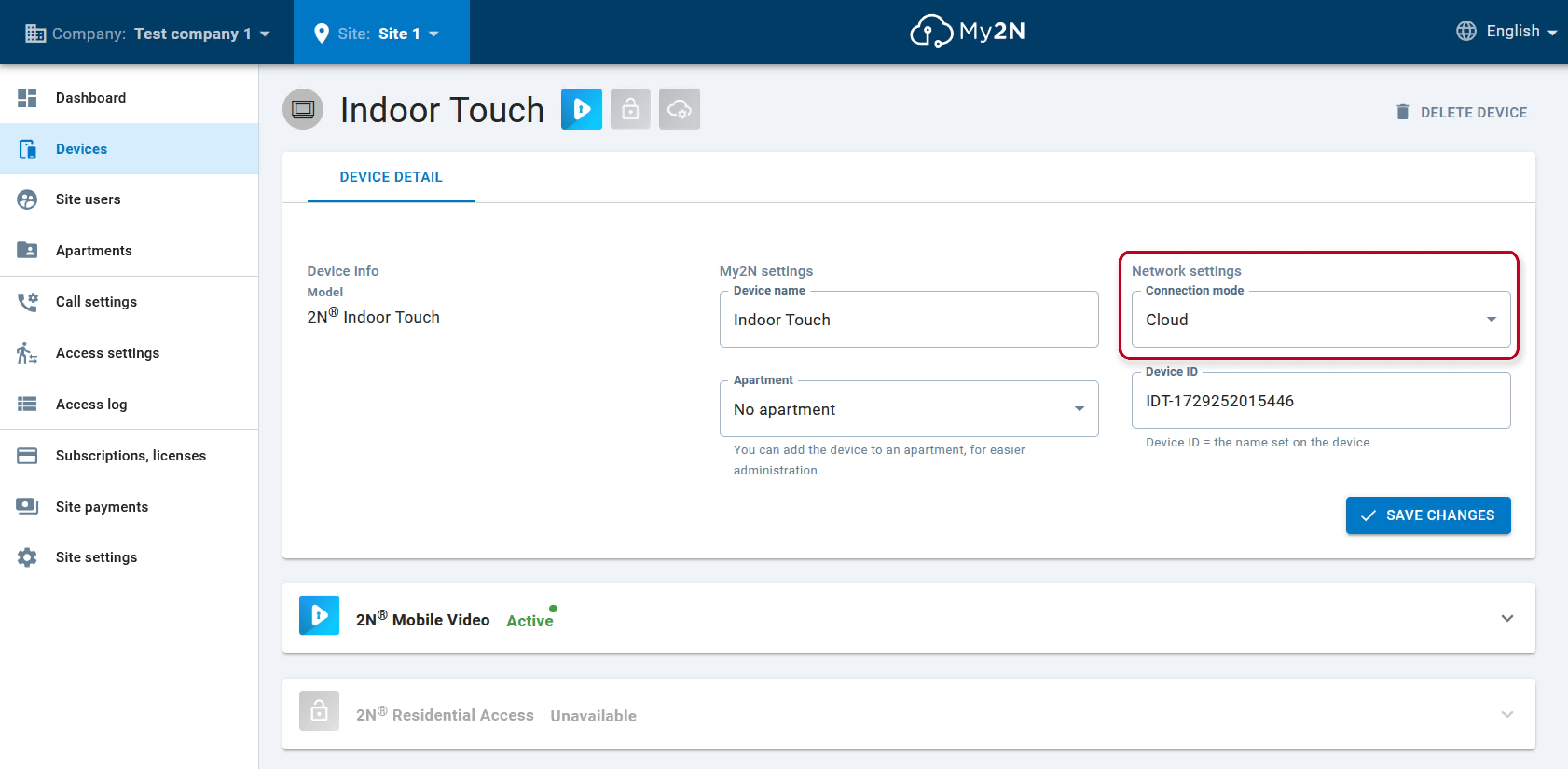
Task: Edit the Device name field
Action: [x=909, y=319]
